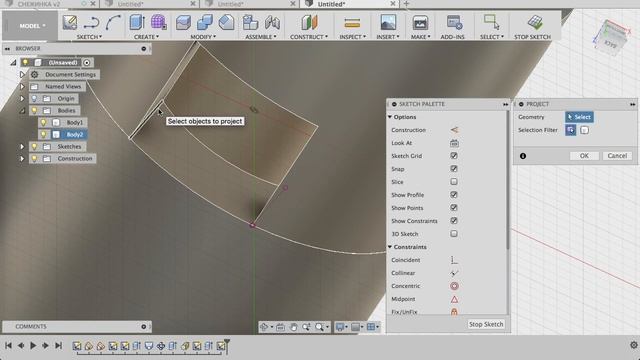Click the Select button for Geometry
This screenshot has width=640, height=360.
click(x=579, y=117)
